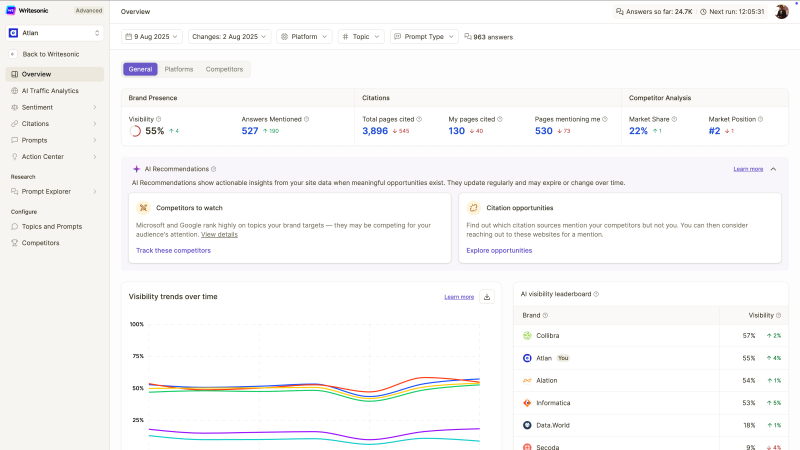The height and width of the screenshot is (450, 800).
Task: Click the Citation opportunities icon
Action: pos(473,208)
